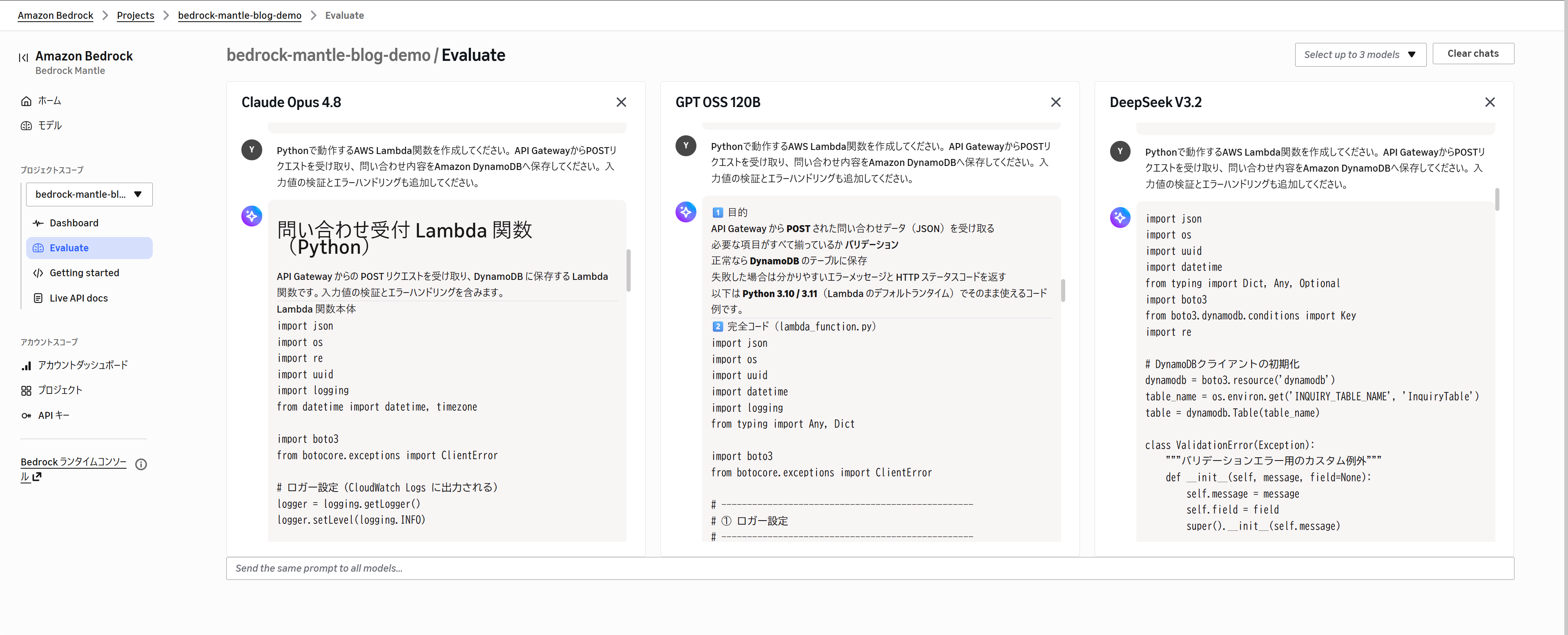Open the Bedrock ランタイムコンソール link
The image size is (1568, 635).
pos(73,462)
